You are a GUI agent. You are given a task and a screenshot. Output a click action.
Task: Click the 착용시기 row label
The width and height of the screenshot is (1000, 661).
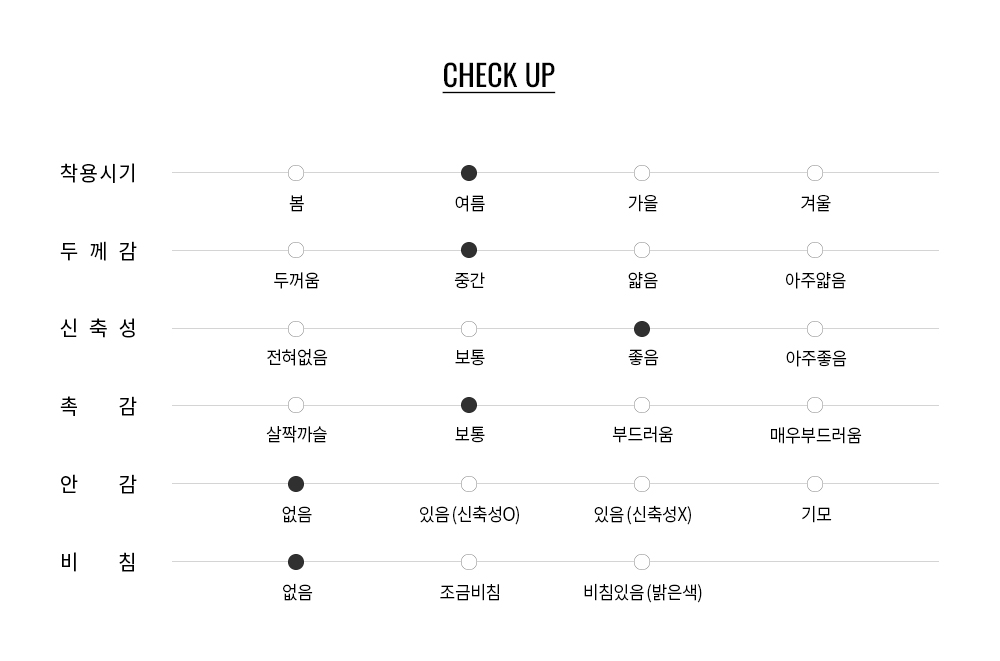pos(98,173)
